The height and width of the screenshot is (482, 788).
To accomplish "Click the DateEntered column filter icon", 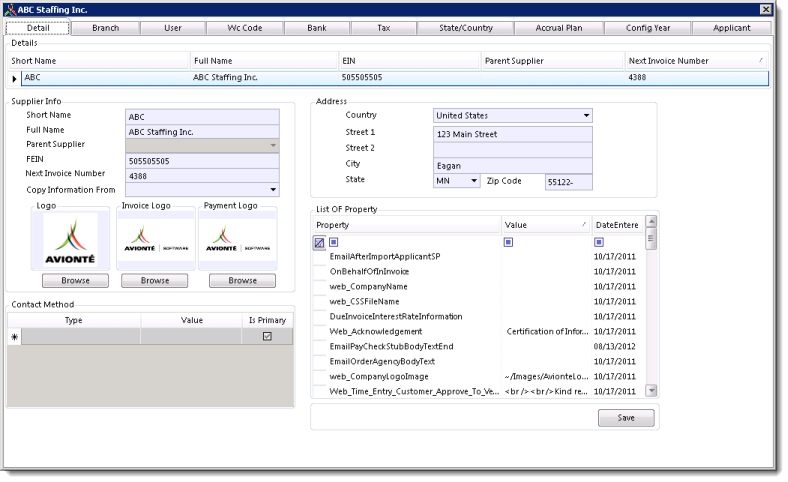I will tap(599, 242).
